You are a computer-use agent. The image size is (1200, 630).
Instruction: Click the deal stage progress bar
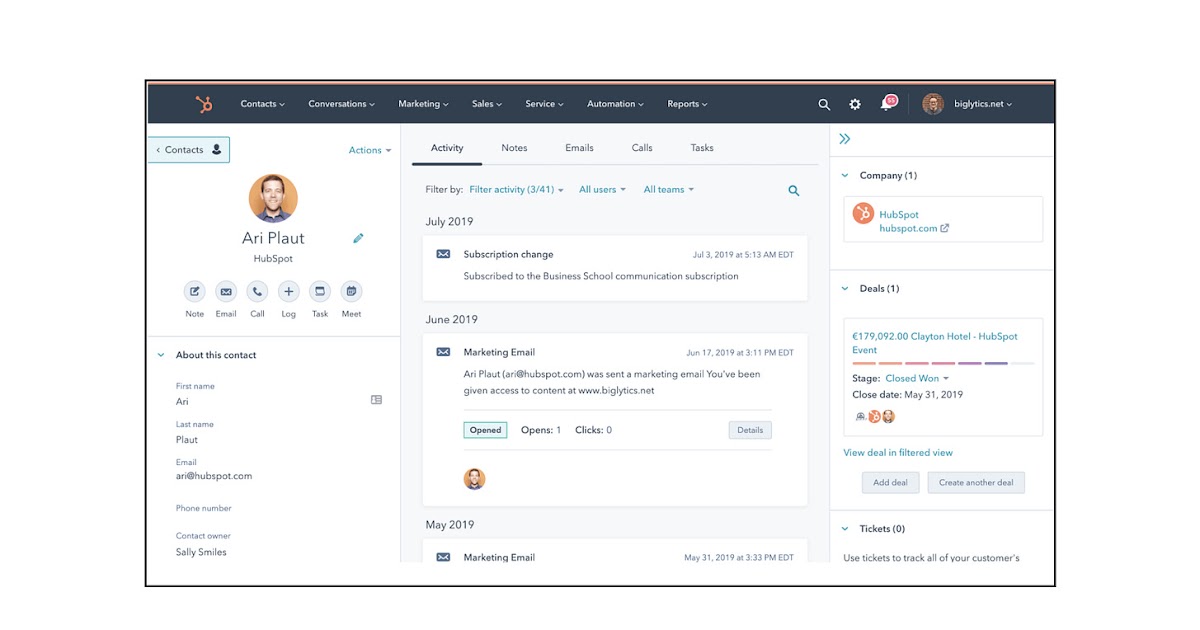943,364
